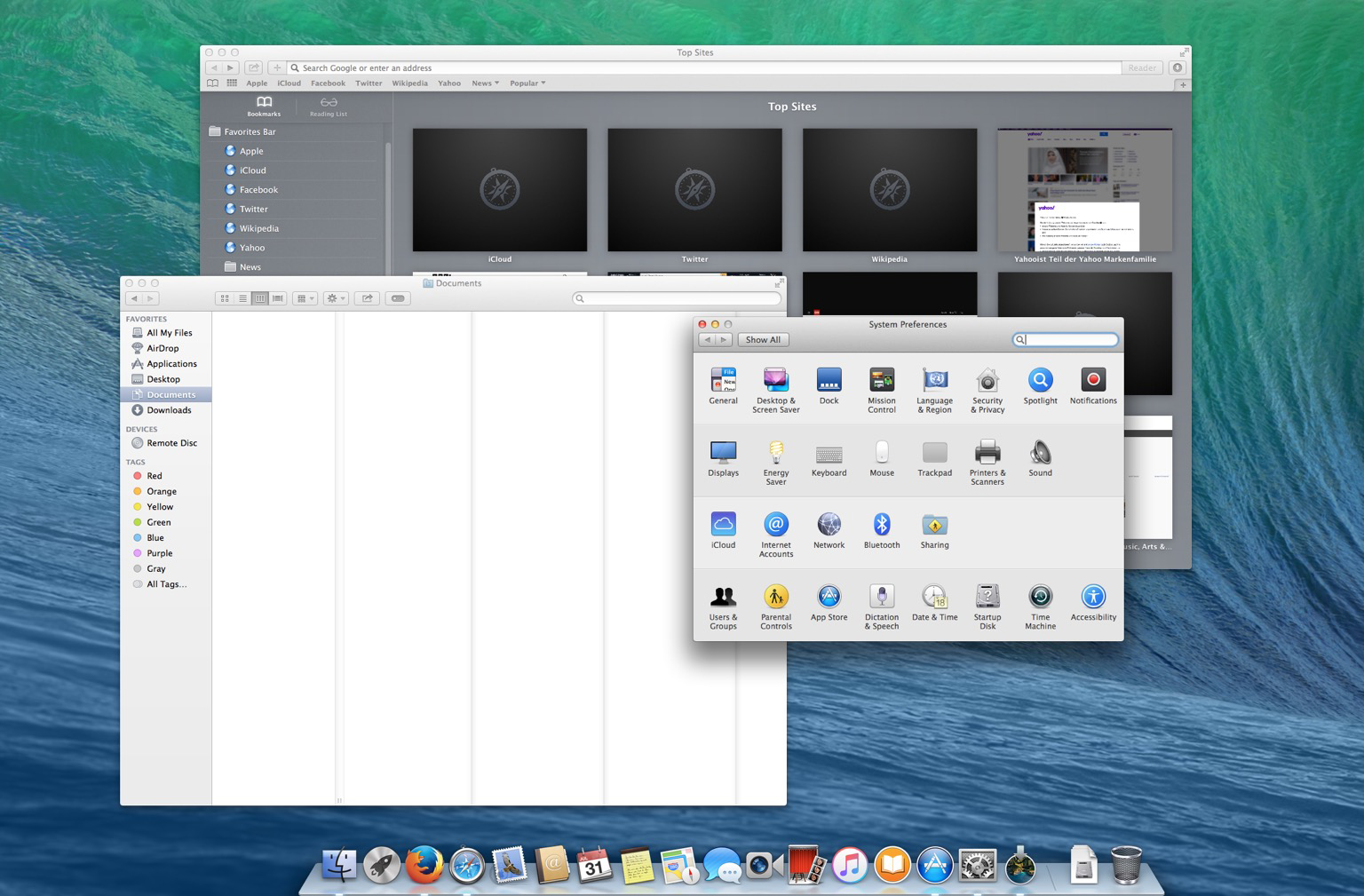
Task: Open Mission Control preferences
Action: 881,390
